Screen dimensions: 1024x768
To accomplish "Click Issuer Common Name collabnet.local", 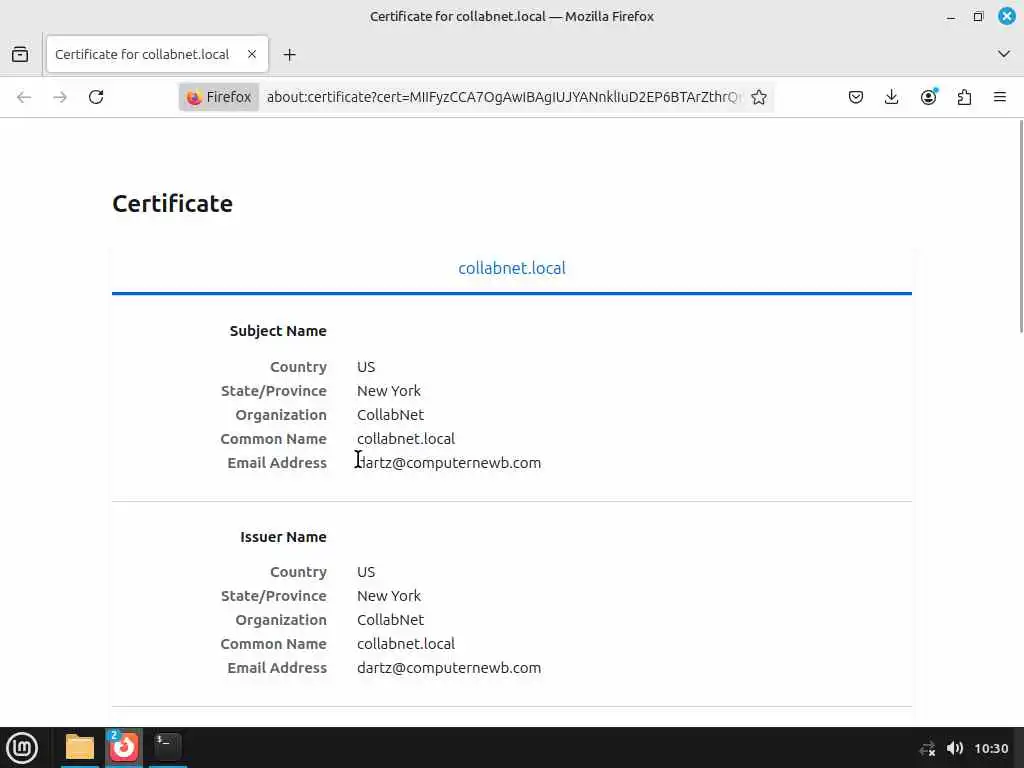I will (x=406, y=644).
